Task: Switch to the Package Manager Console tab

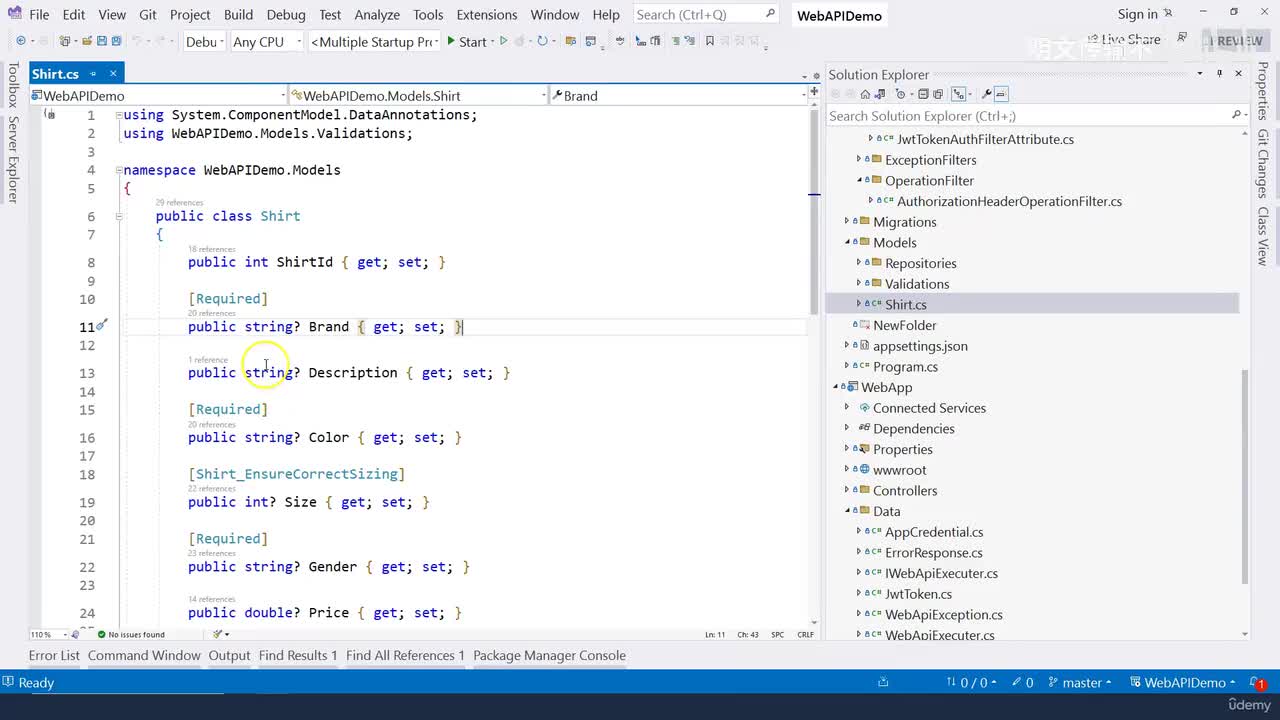Action: point(549,656)
